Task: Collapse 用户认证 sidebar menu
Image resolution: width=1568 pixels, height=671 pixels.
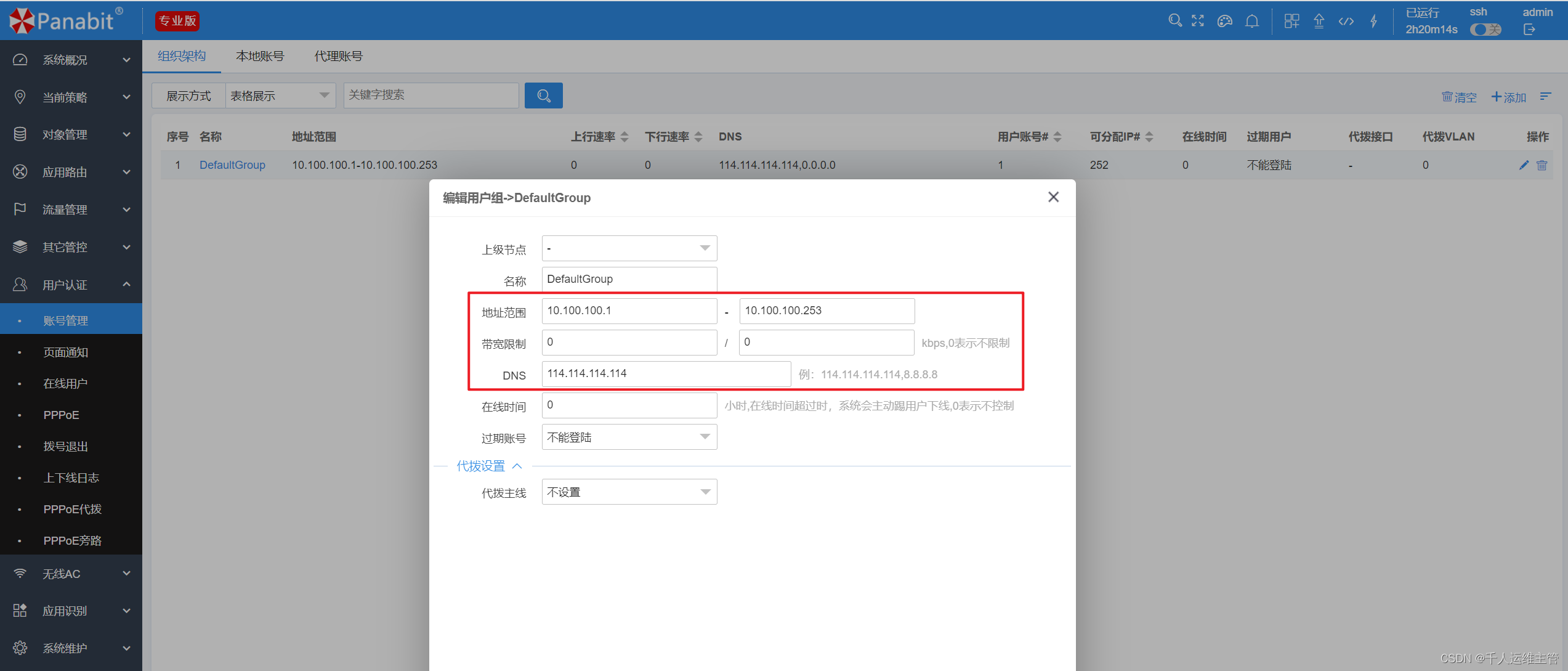Action: [x=71, y=285]
